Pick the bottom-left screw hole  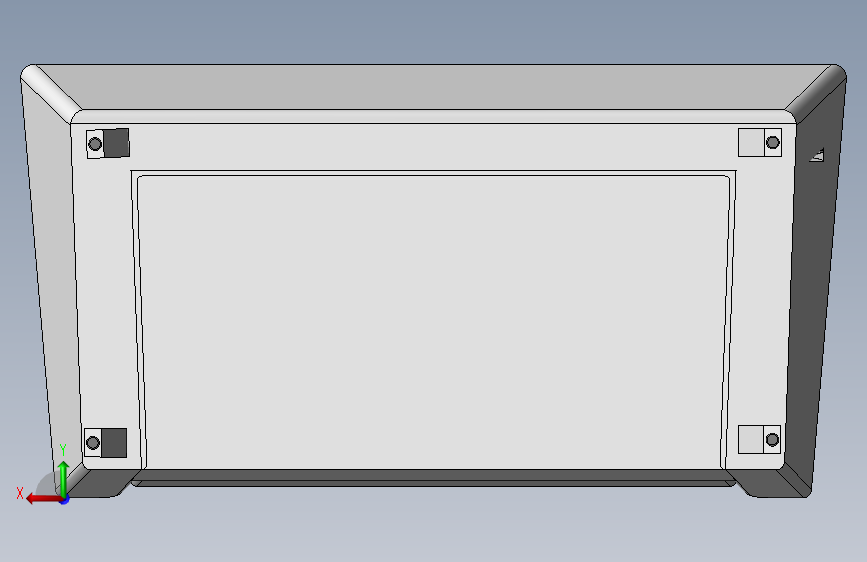point(93,443)
